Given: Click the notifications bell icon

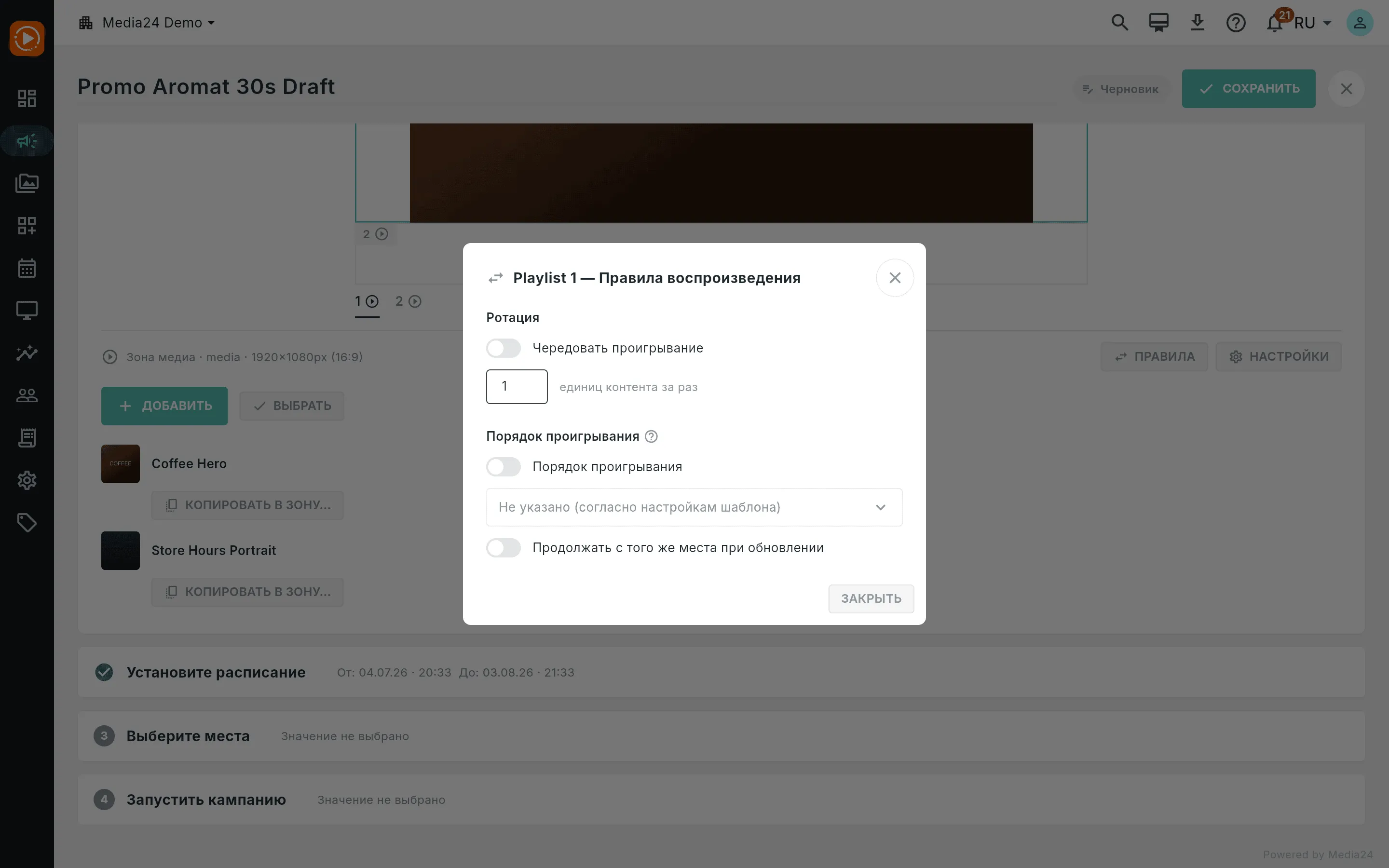Looking at the screenshot, I should coord(1274,23).
